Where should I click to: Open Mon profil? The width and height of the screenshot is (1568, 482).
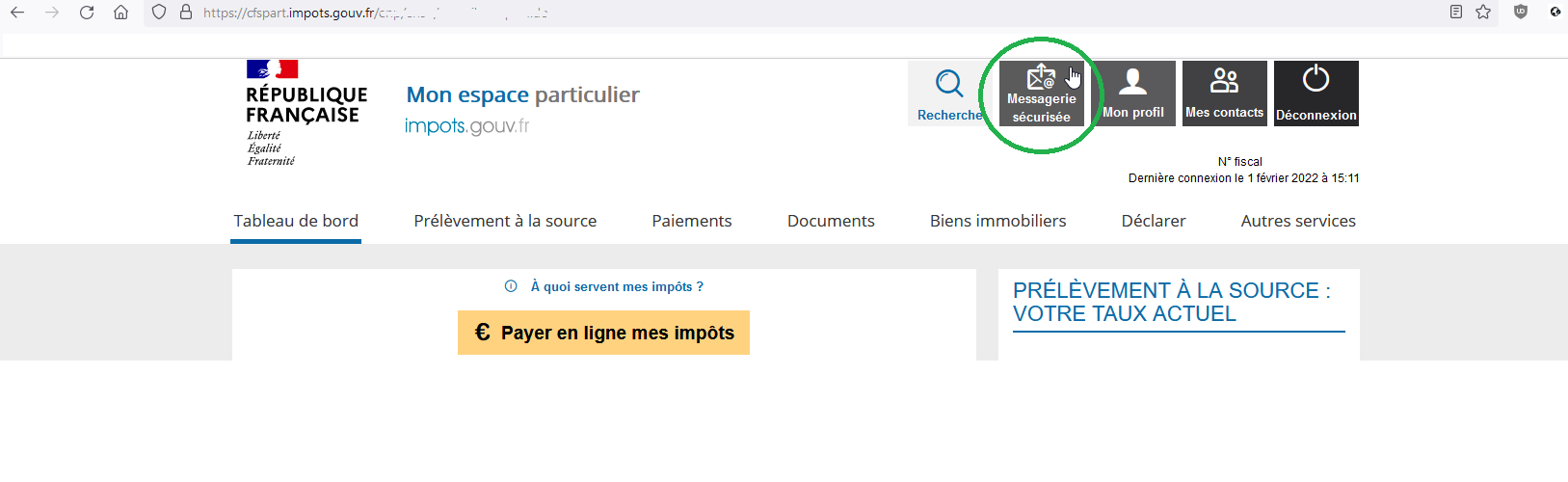pyautogui.click(x=1133, y=94)
